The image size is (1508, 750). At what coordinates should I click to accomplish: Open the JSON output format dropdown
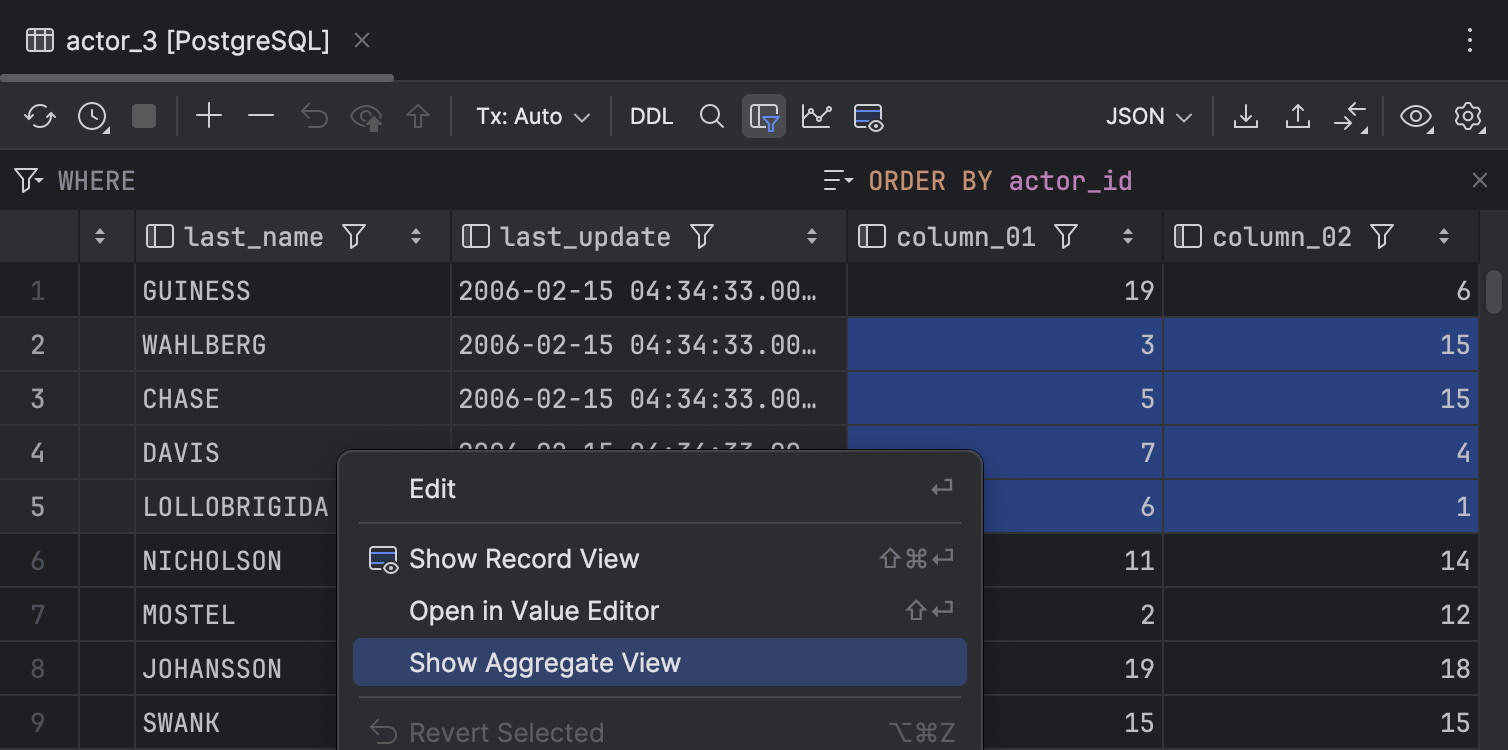click(x=1147, y=116)
